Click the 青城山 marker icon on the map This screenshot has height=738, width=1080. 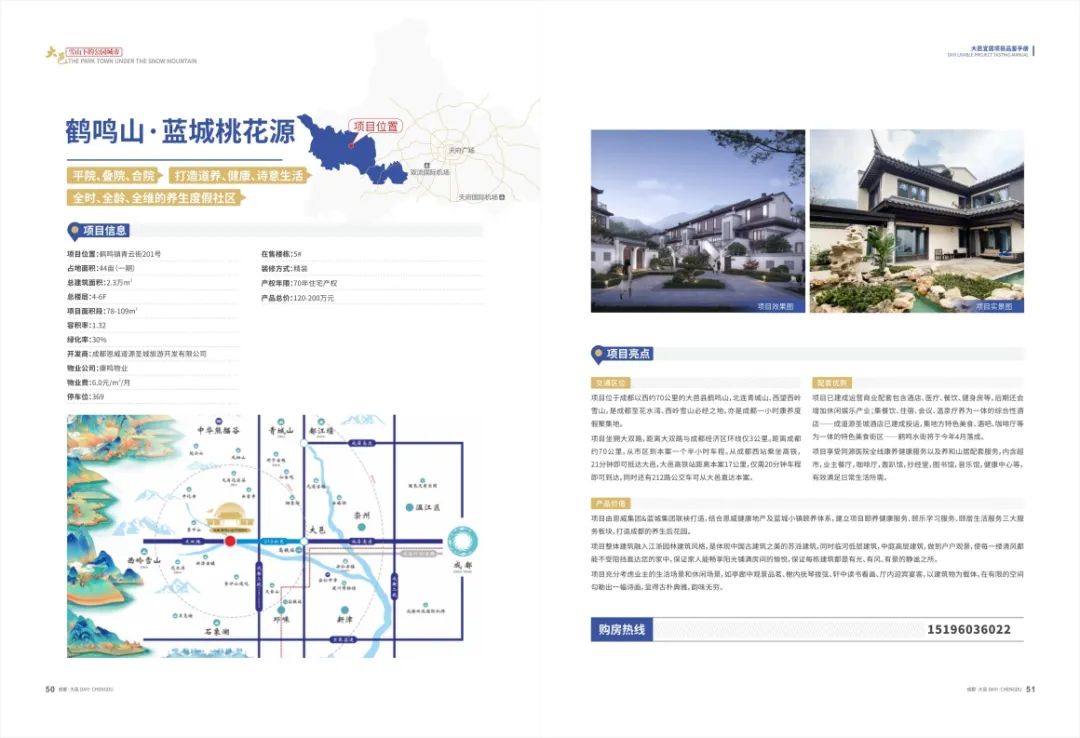[x=281, y=421]
